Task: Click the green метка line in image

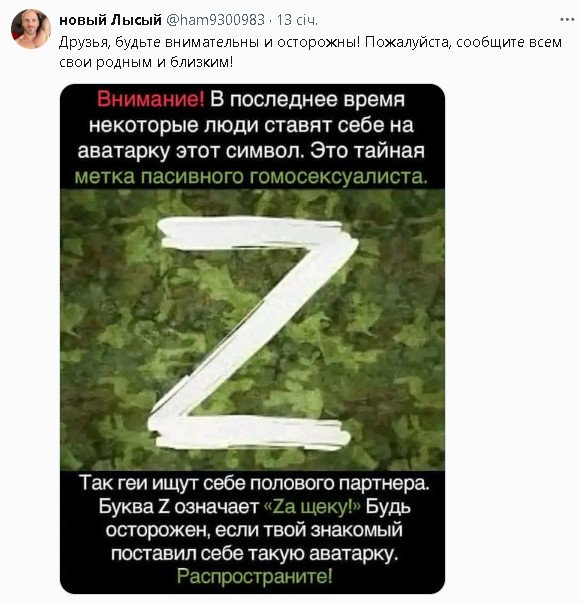Action: (251, 177)
